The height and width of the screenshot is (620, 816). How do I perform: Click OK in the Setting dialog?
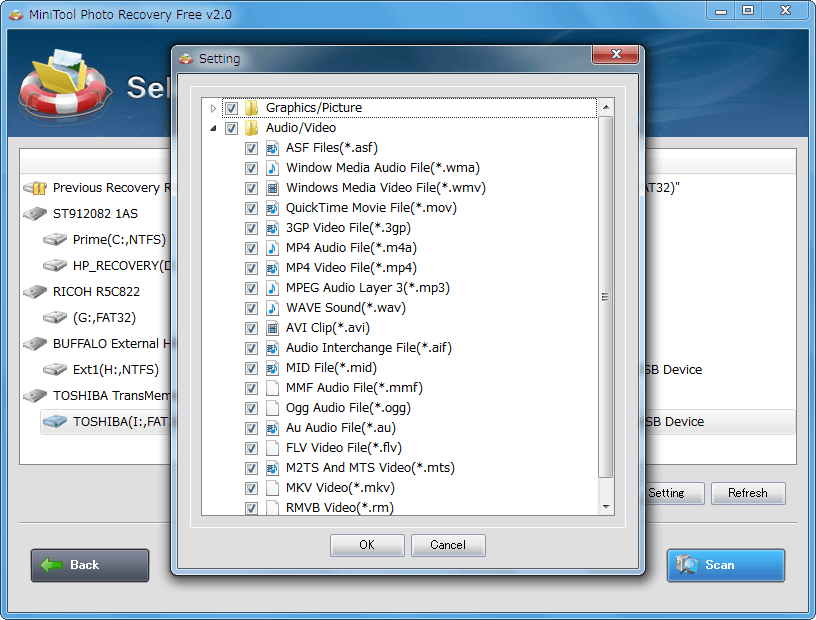(367, 545)
